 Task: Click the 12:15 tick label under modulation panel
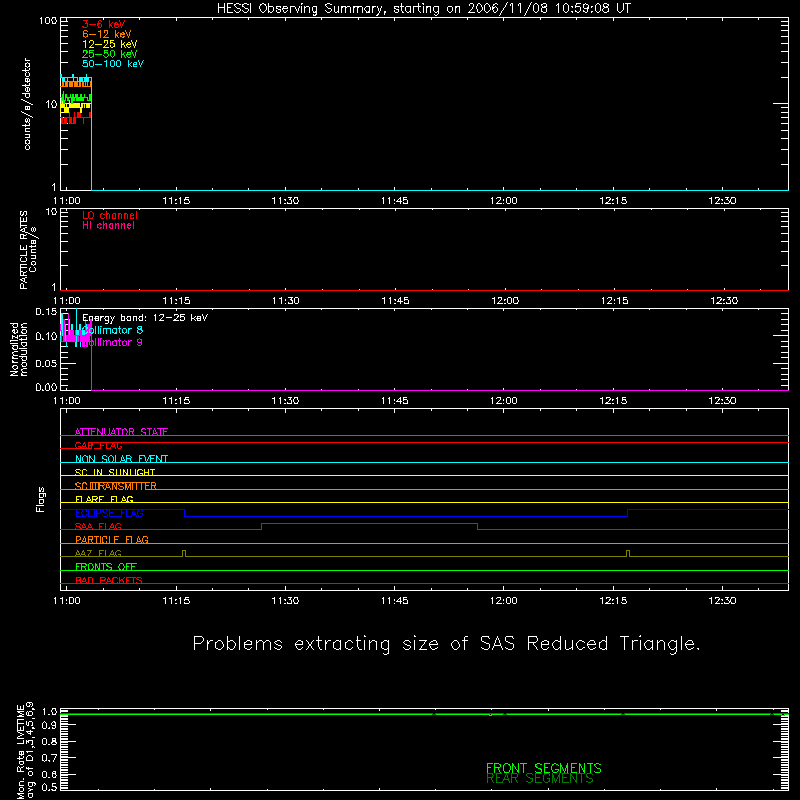[613, 401]
